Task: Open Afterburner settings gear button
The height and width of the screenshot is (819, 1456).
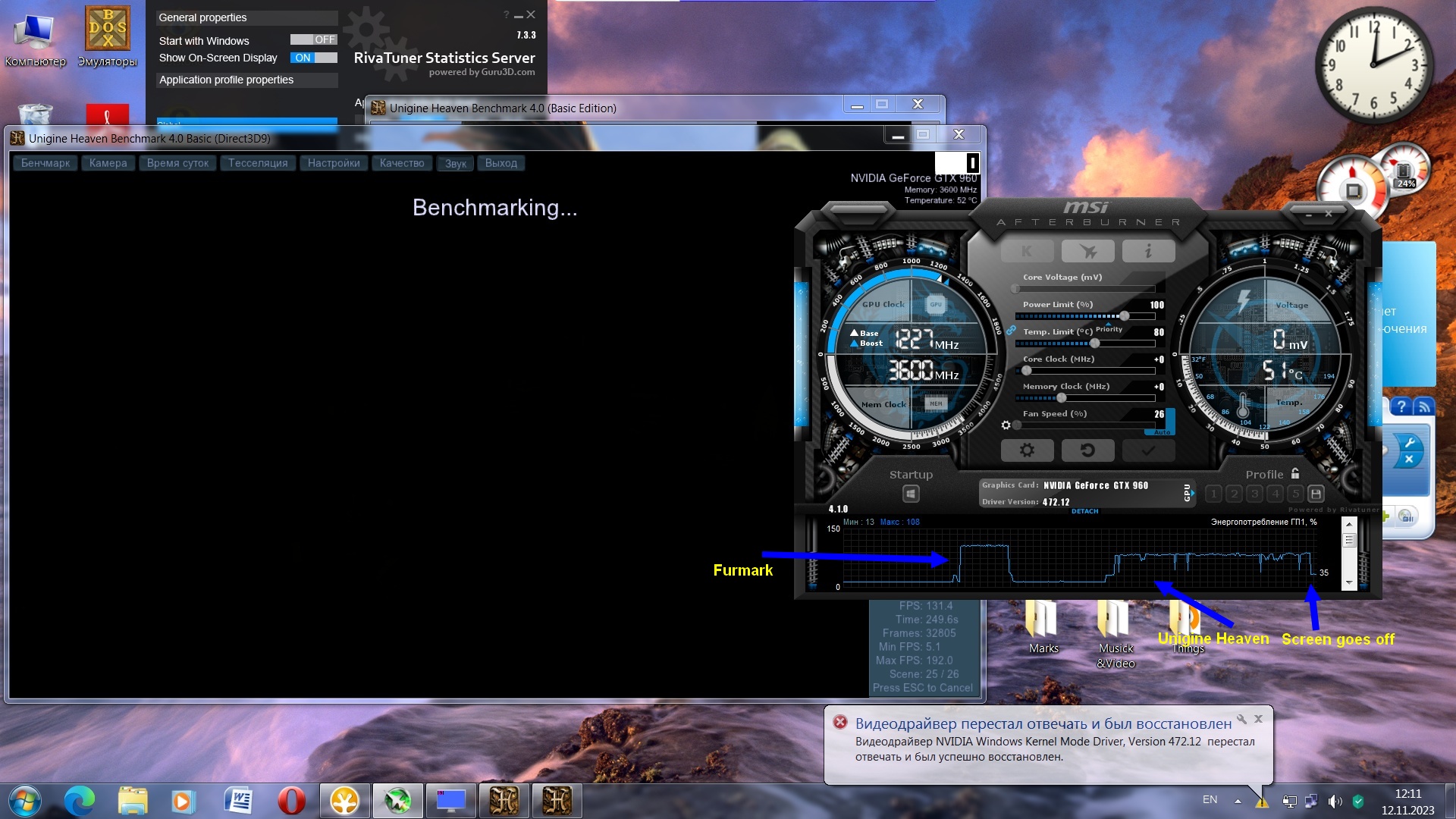Action: pyautogui.click(x=1027, y=450)
